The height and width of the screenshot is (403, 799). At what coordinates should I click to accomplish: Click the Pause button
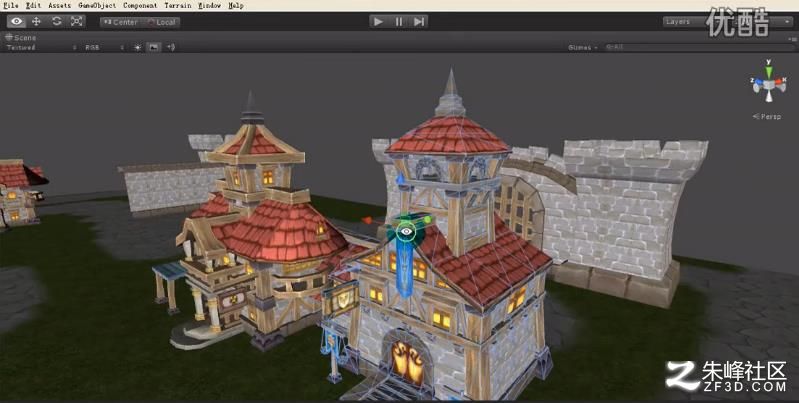(x=398, y=22)
